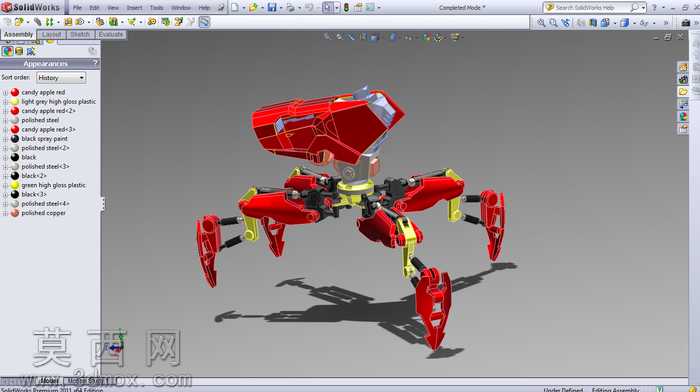This screenshot has width=700, height=392.
Task: Expand the light grey high gloss plastic node
Action: (x=5, y=102)
